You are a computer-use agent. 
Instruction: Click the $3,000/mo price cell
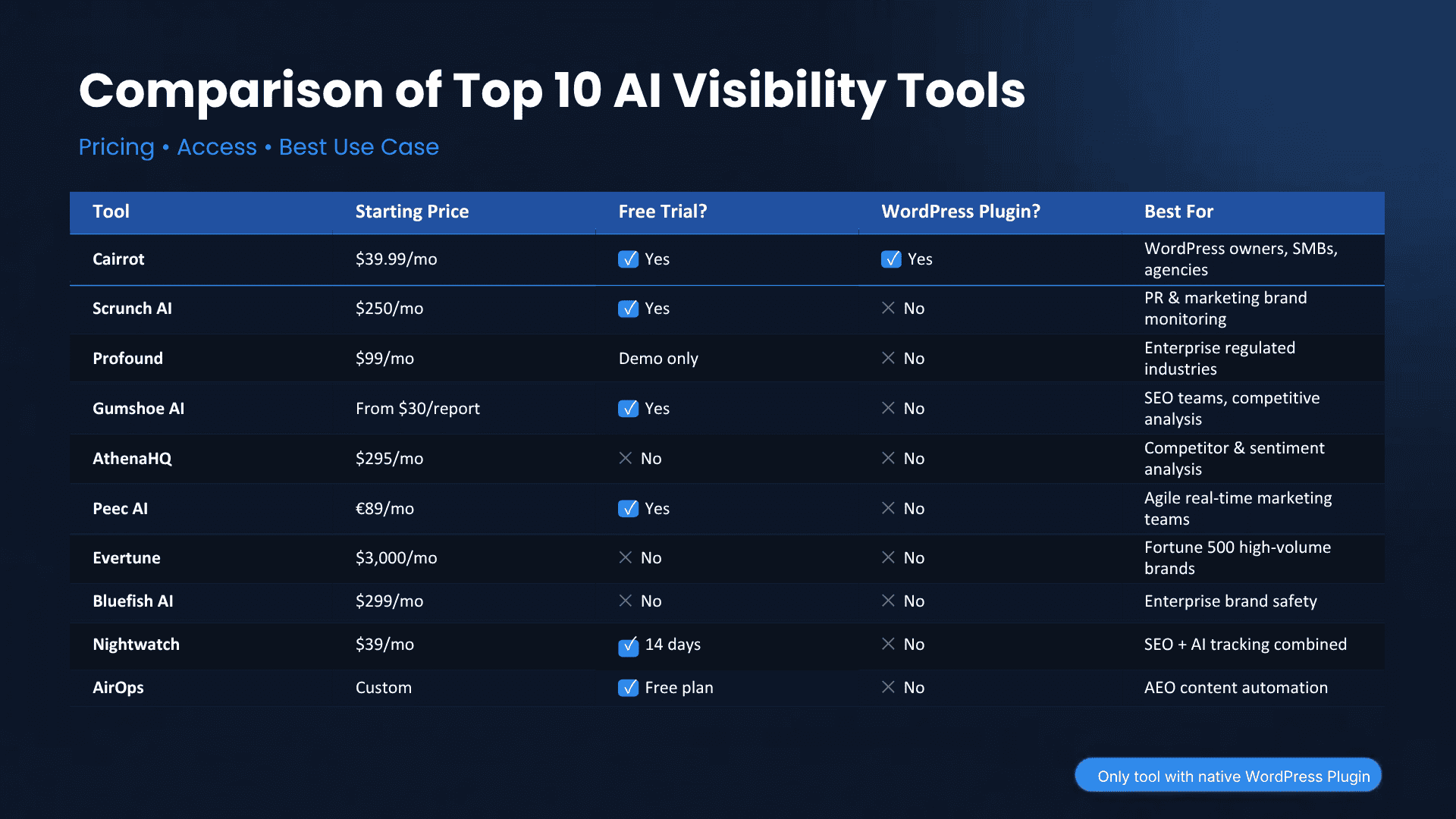(396, 558)
